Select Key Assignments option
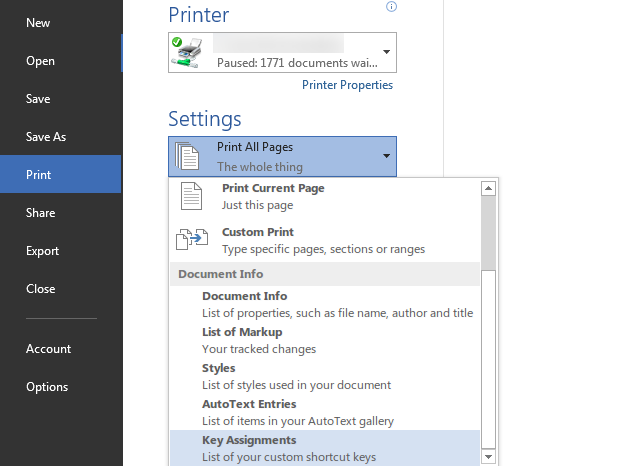Viewport: 640px width, 466px height. coord(249,440)
